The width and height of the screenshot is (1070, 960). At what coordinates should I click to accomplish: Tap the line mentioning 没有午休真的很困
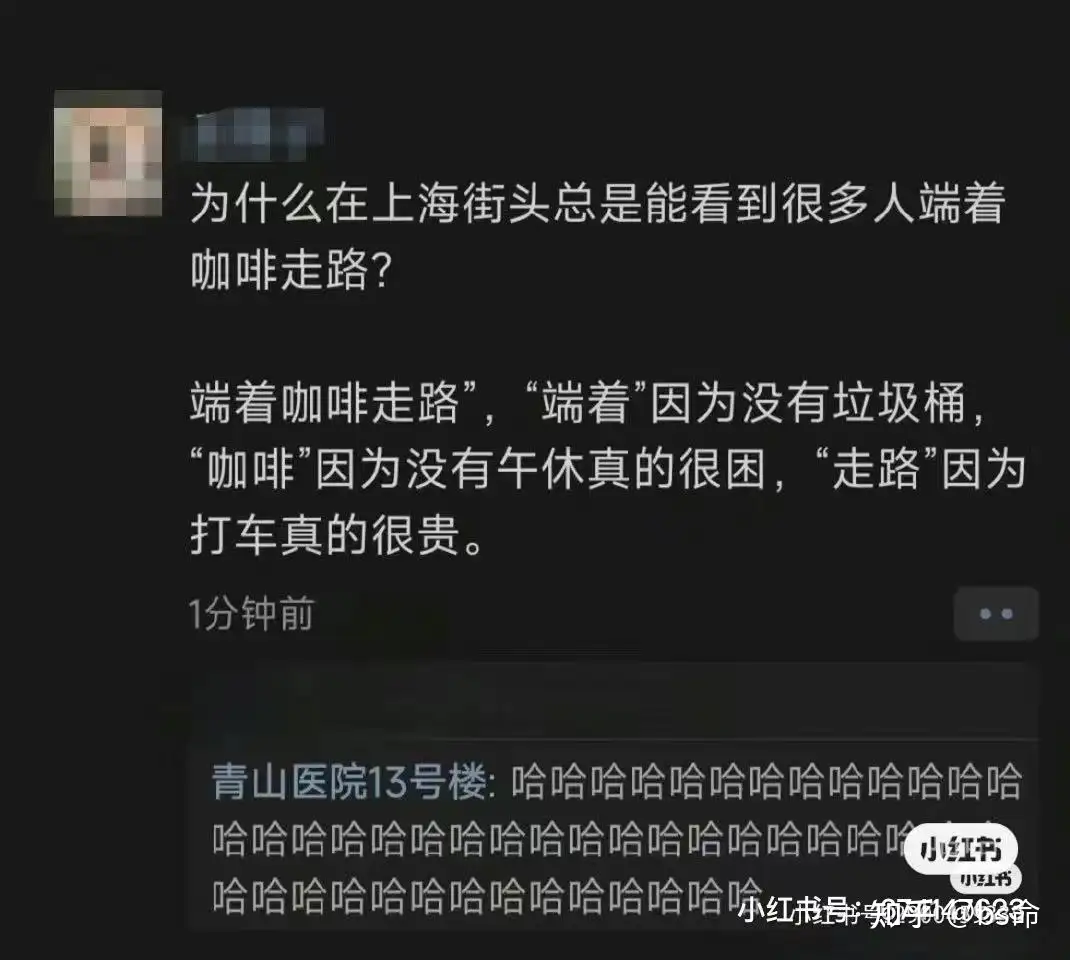pos(607,469)
